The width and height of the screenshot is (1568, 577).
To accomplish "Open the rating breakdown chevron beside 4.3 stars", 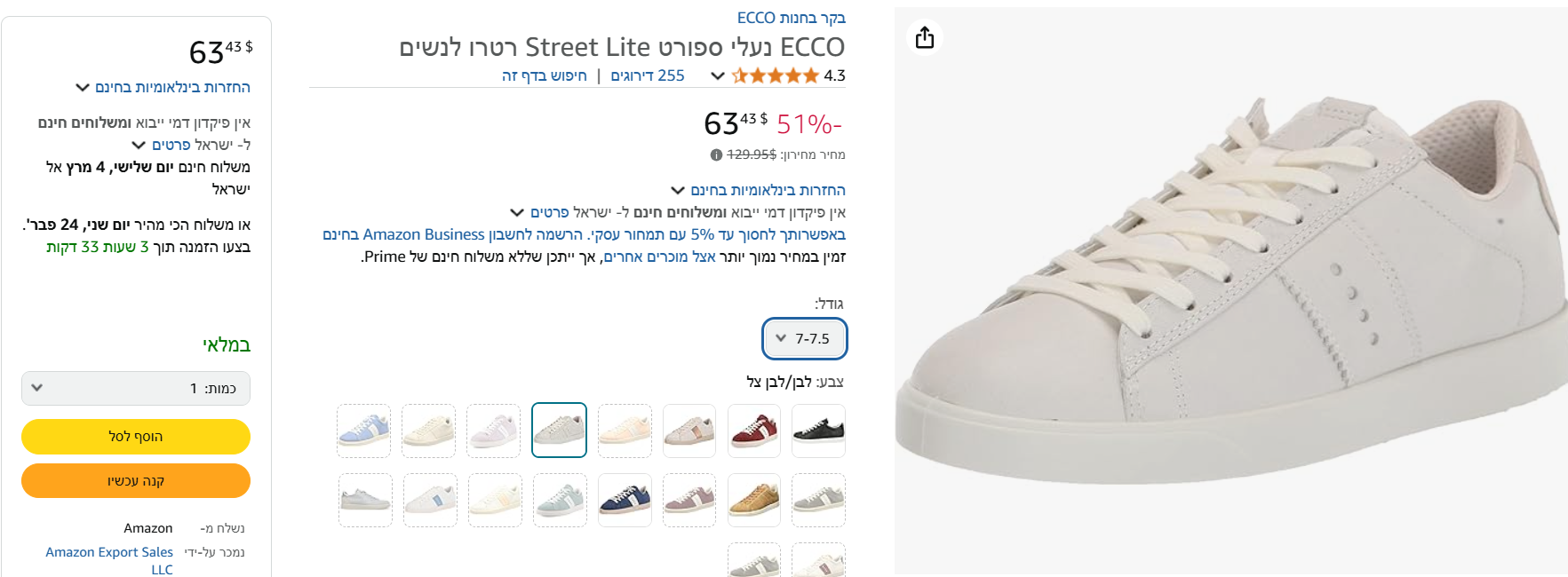I will pyautogui.click(x=718, y=76).
